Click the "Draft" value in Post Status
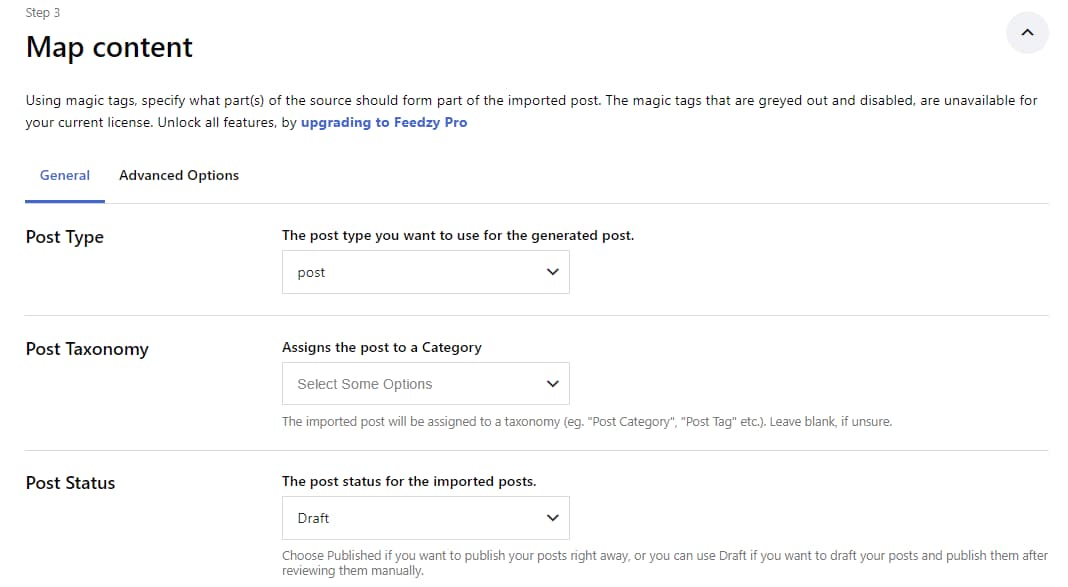 click(312, 517)
